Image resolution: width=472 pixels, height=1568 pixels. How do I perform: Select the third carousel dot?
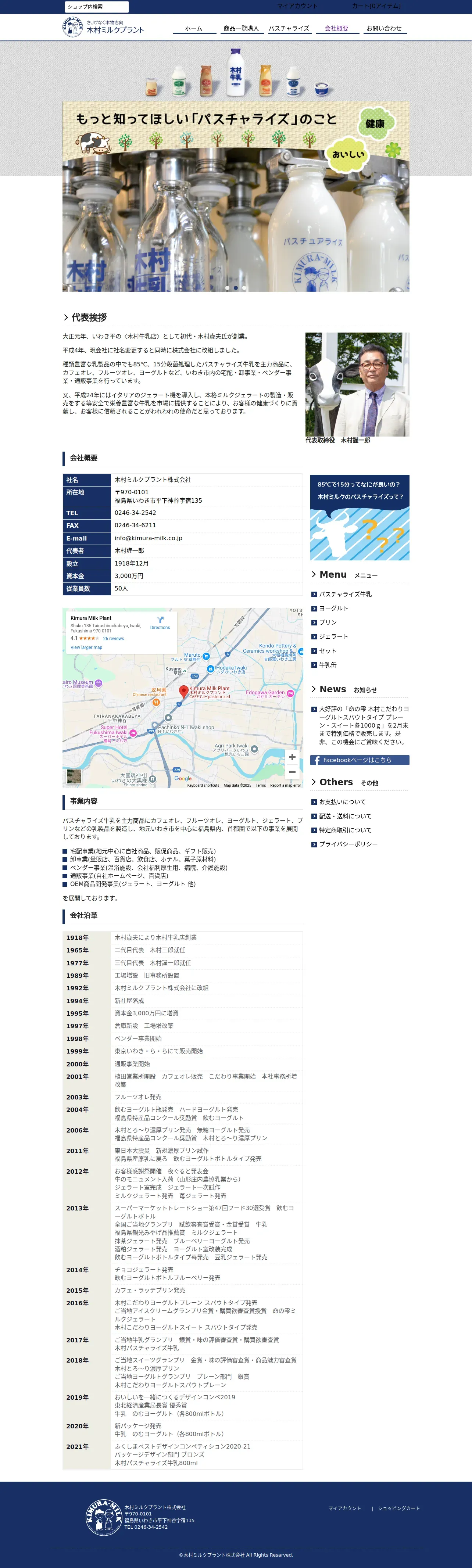coord(244,288)
